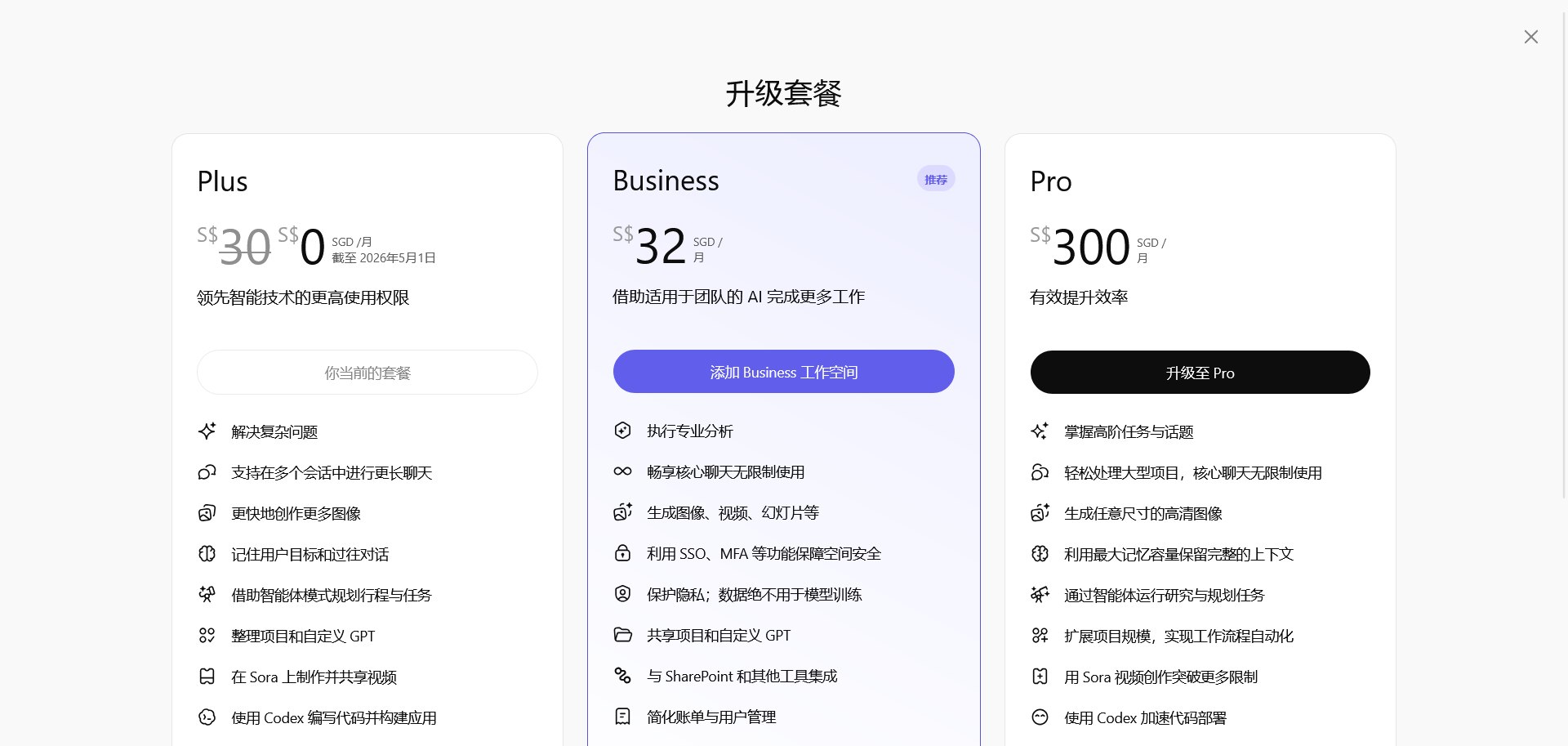Click the sparkle icon beside 解决复杂问题

[207, 431]
